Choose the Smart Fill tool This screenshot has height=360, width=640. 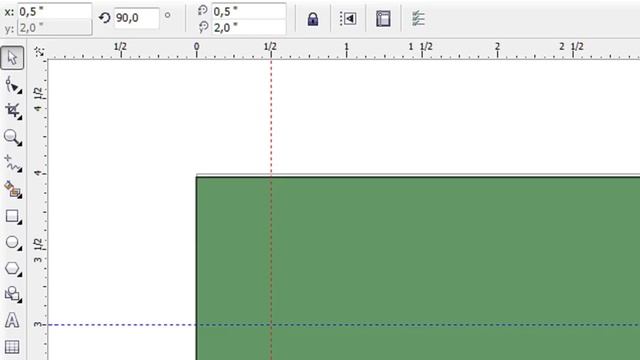point(12,190)
